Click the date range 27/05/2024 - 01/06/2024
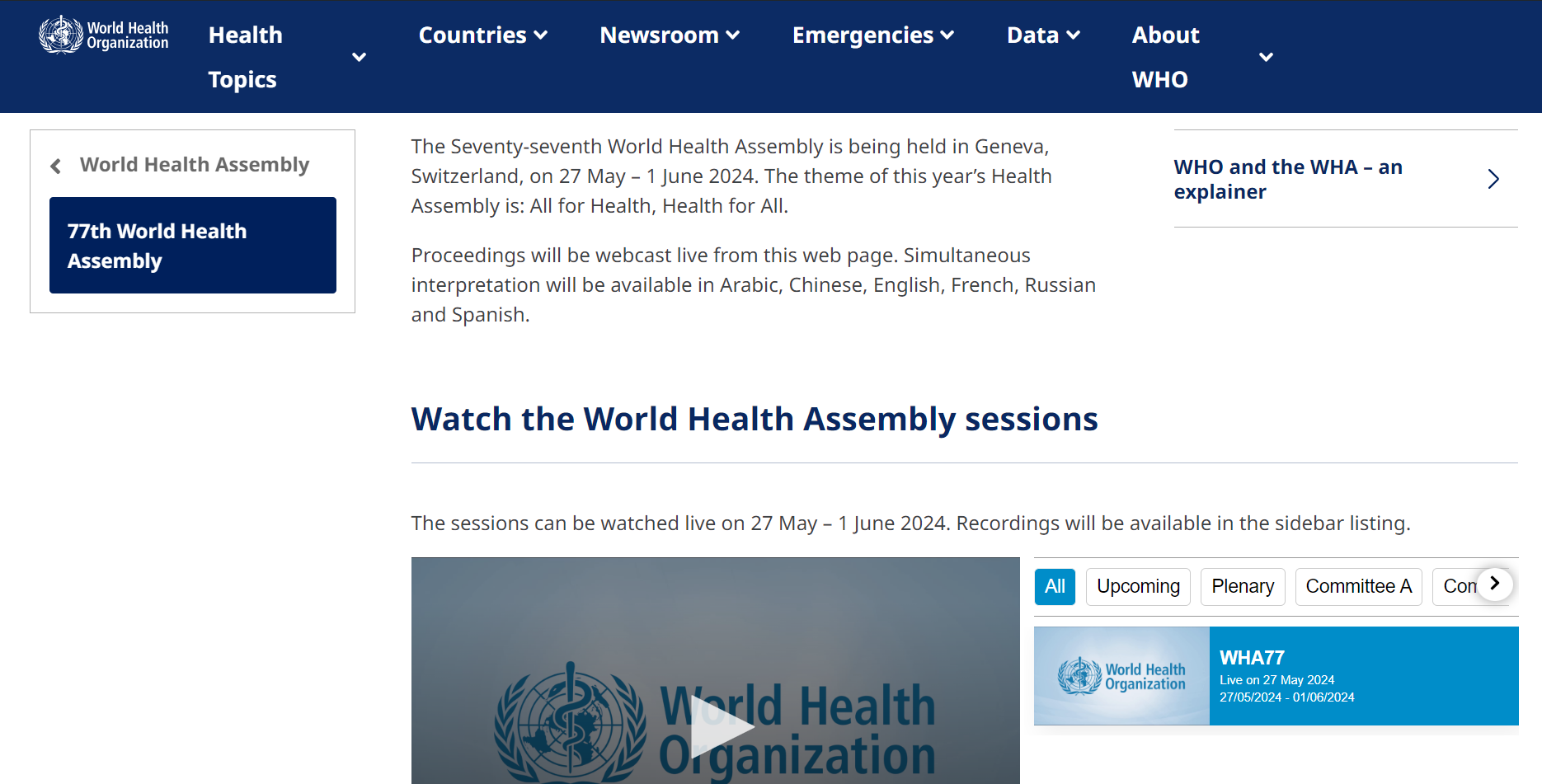The width and height of the screenshot is (1542, 784). [x=1286, y=697]
